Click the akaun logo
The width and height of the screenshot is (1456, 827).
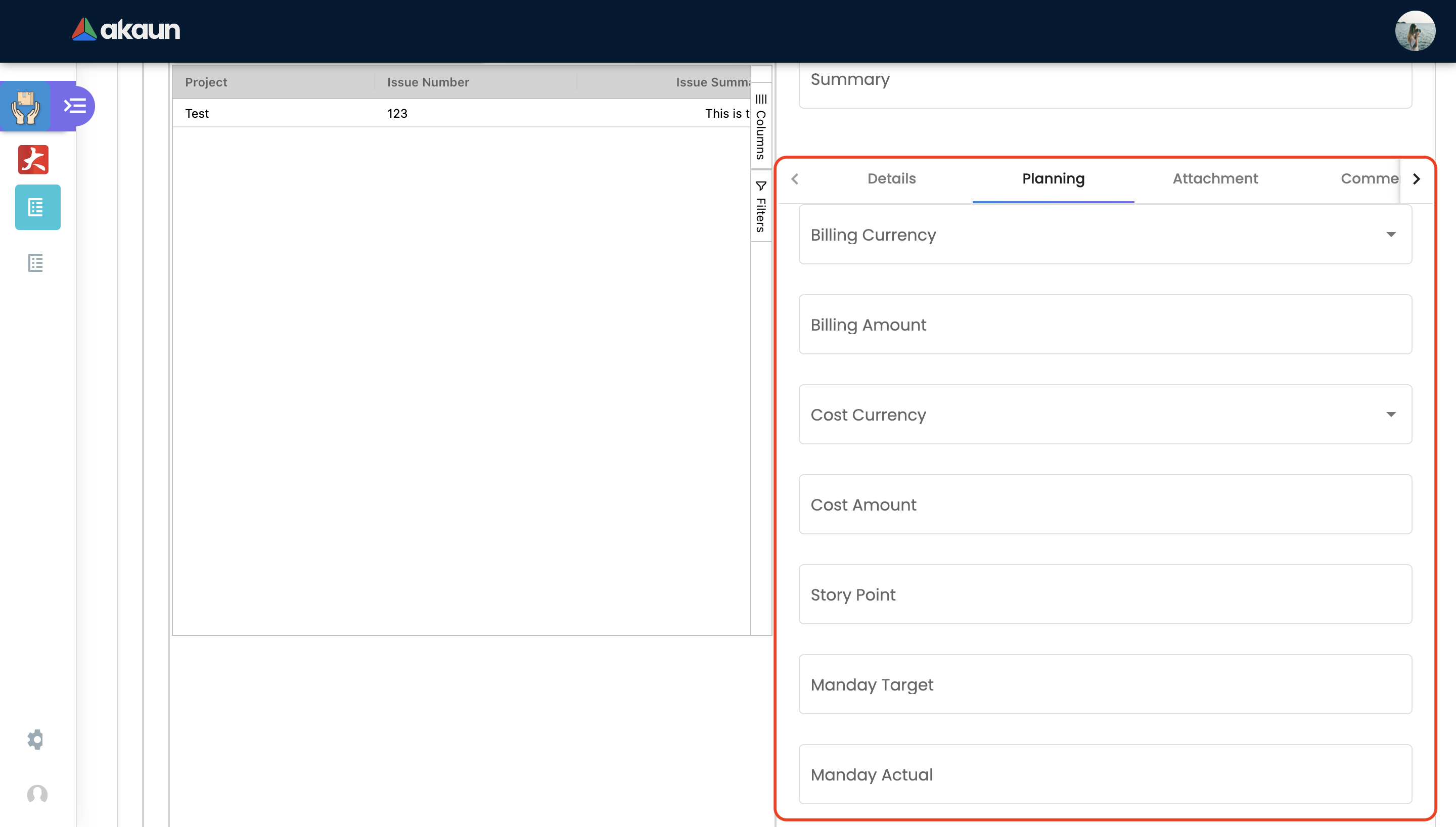click(126, 29)
